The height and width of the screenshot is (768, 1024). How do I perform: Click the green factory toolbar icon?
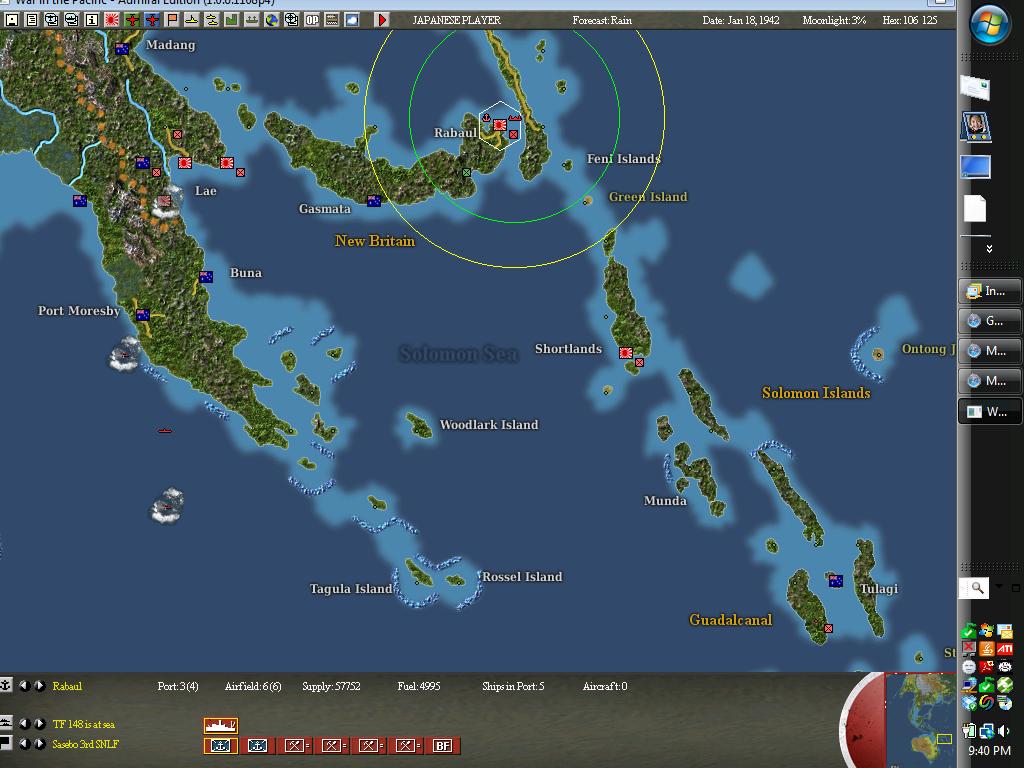pos(231,20)
